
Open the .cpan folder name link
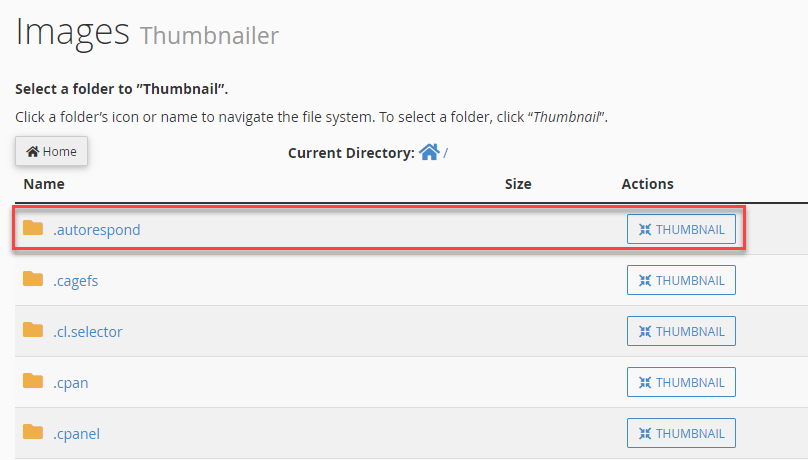pyautogui.click(x=71, y=383)
